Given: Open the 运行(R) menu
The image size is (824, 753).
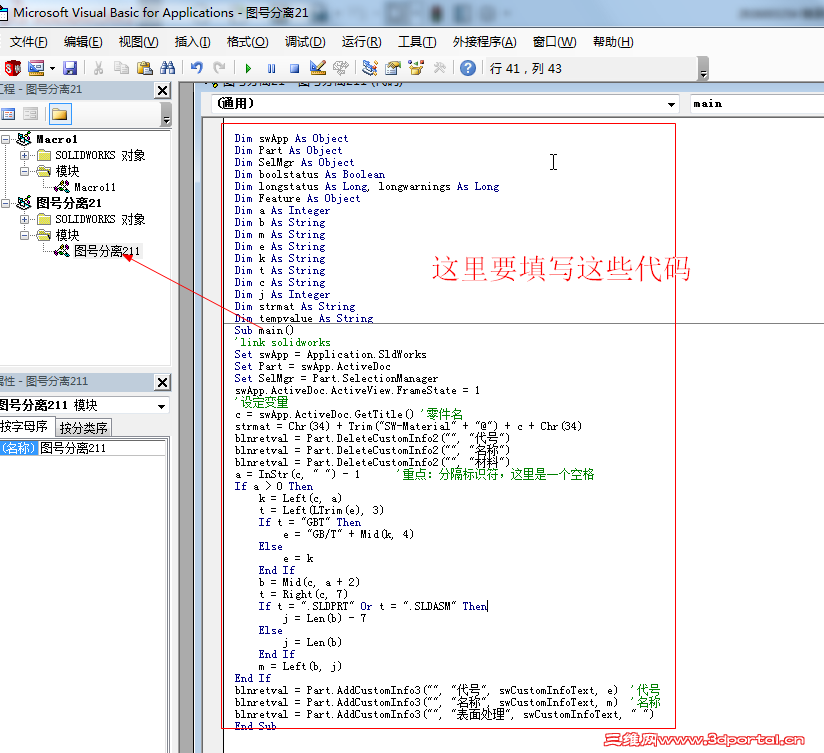Looking at the screenshot, I should (x=362, y=42).
